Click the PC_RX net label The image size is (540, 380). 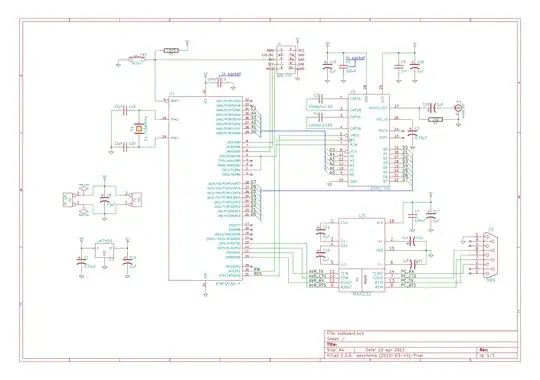click(407, 272)
